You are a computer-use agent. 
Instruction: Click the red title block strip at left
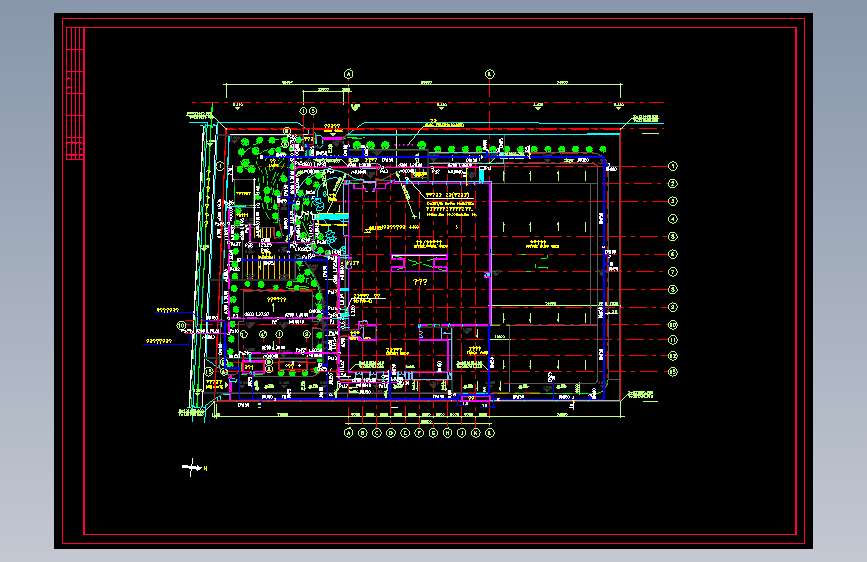click(x=75, y=93)
